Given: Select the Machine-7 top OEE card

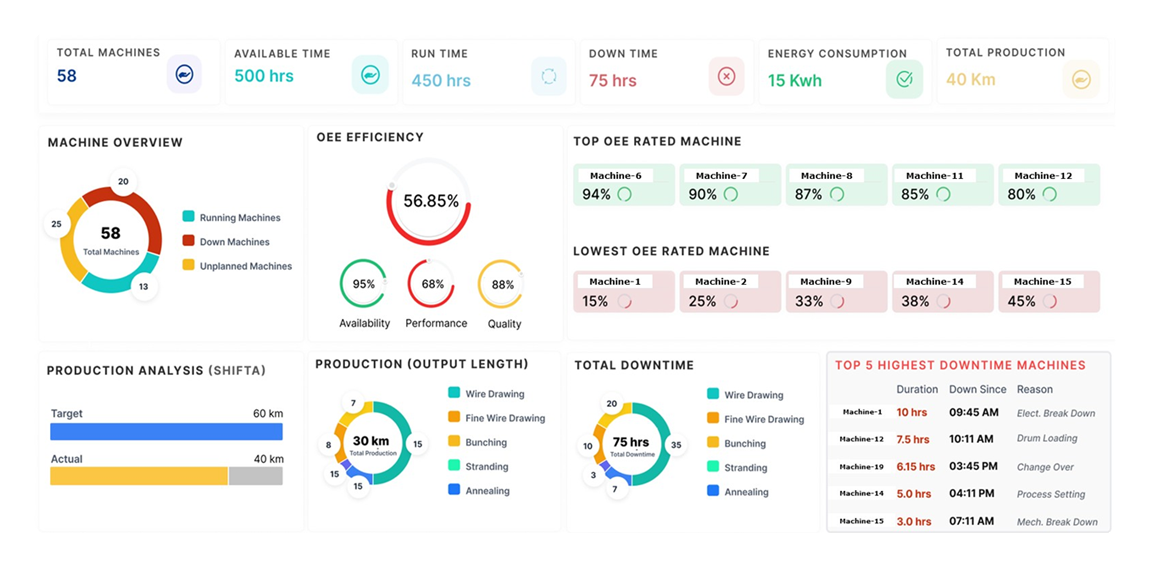Looking at the screenshot, I should tap(730, 185).
